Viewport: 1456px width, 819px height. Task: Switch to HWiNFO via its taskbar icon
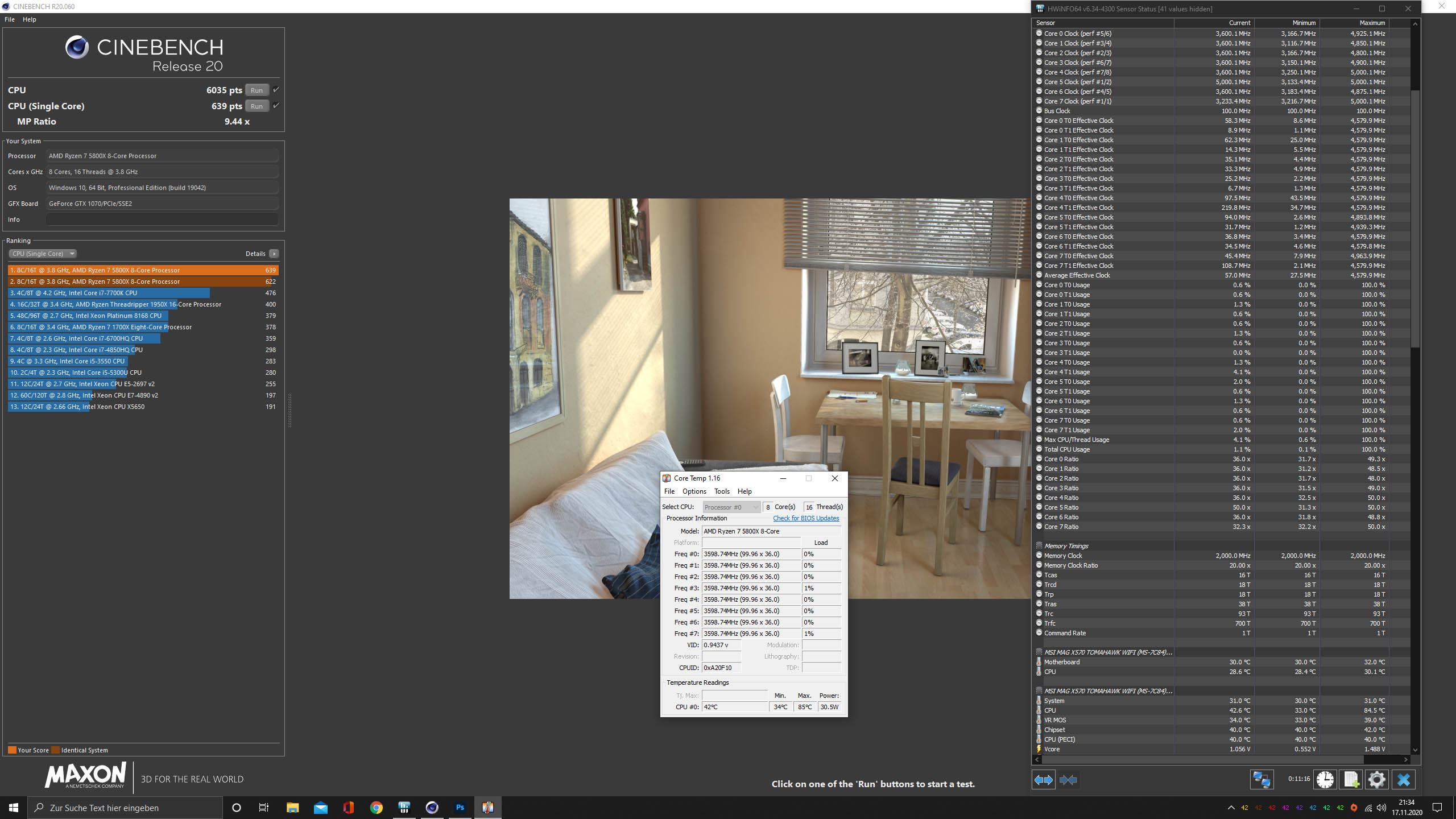point(404,808)
